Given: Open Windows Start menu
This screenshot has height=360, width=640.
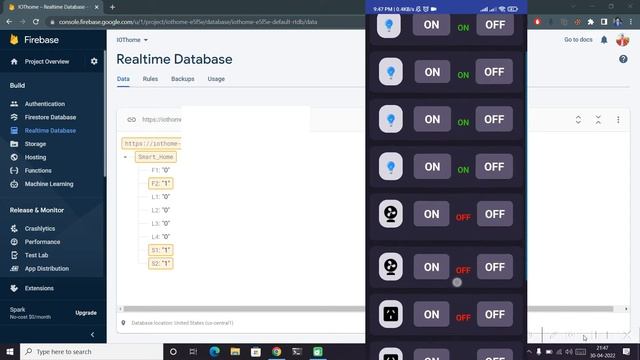Looking at the screenshot, I should coord(10,351).
